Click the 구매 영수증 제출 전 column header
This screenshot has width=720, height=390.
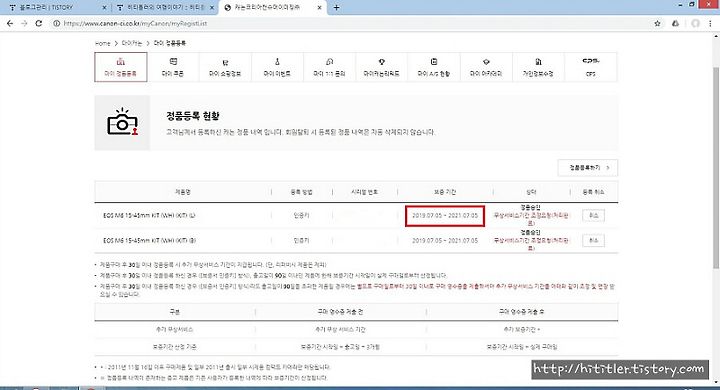coord(340,312)
